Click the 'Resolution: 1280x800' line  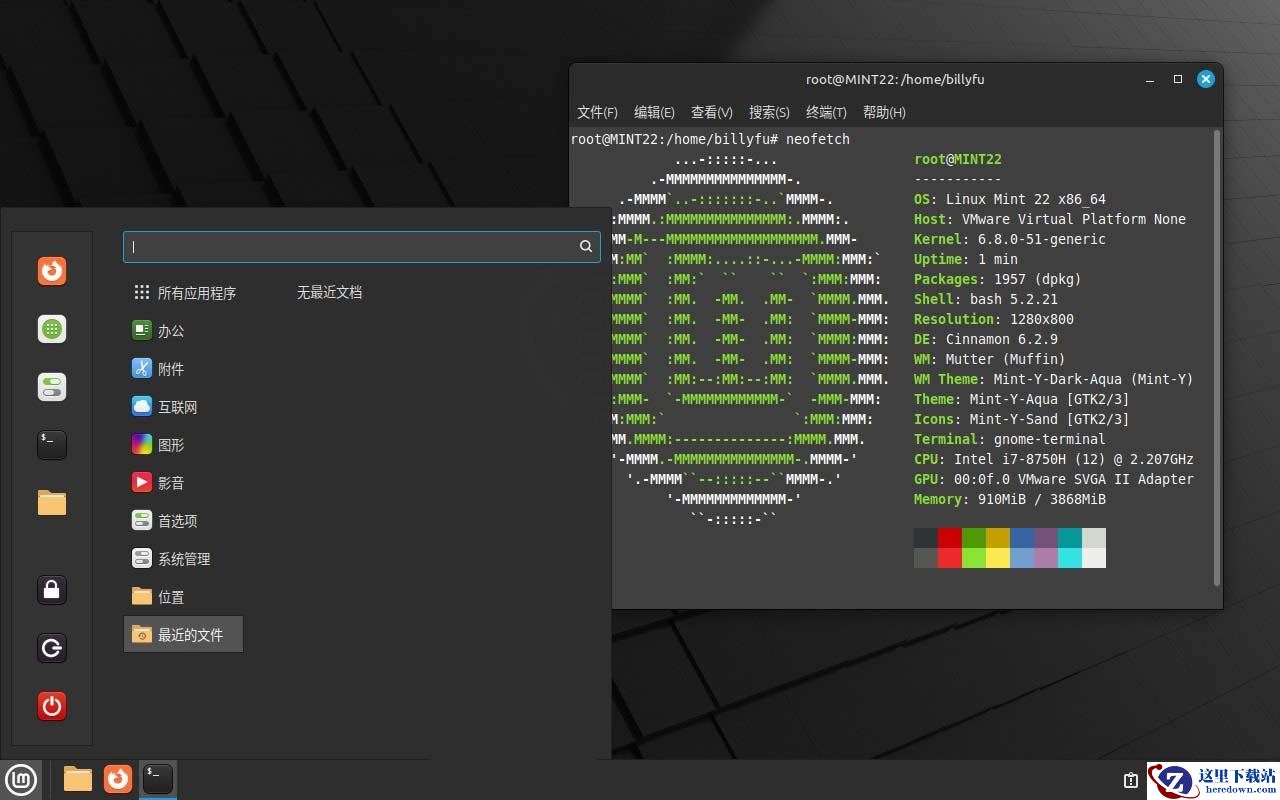pyautogui.click(x=994, y=319)
